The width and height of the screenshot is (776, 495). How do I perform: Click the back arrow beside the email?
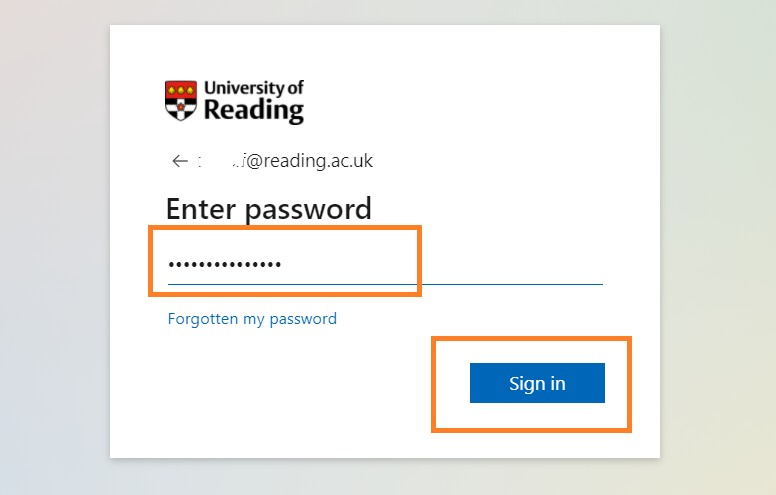(x=180, y=161)
